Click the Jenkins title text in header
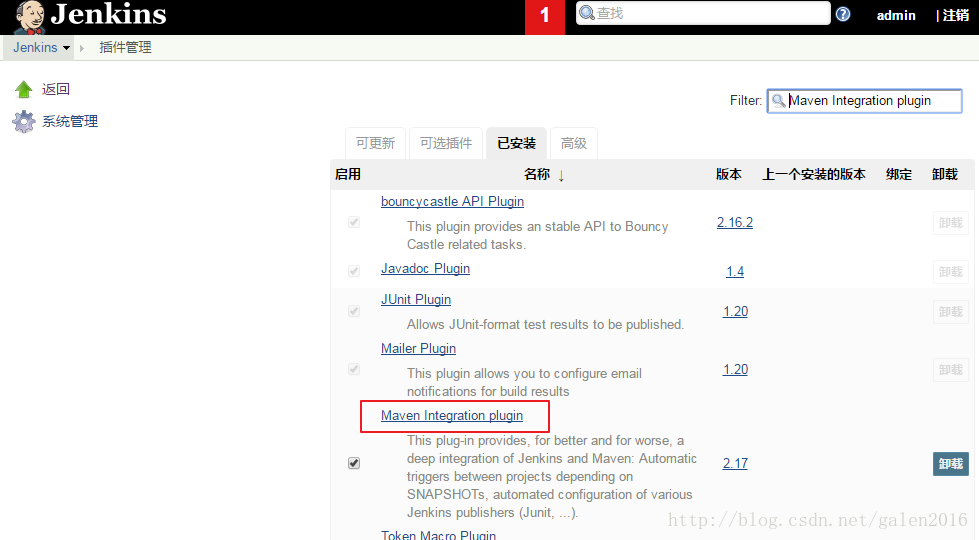 tap(109, 14)
